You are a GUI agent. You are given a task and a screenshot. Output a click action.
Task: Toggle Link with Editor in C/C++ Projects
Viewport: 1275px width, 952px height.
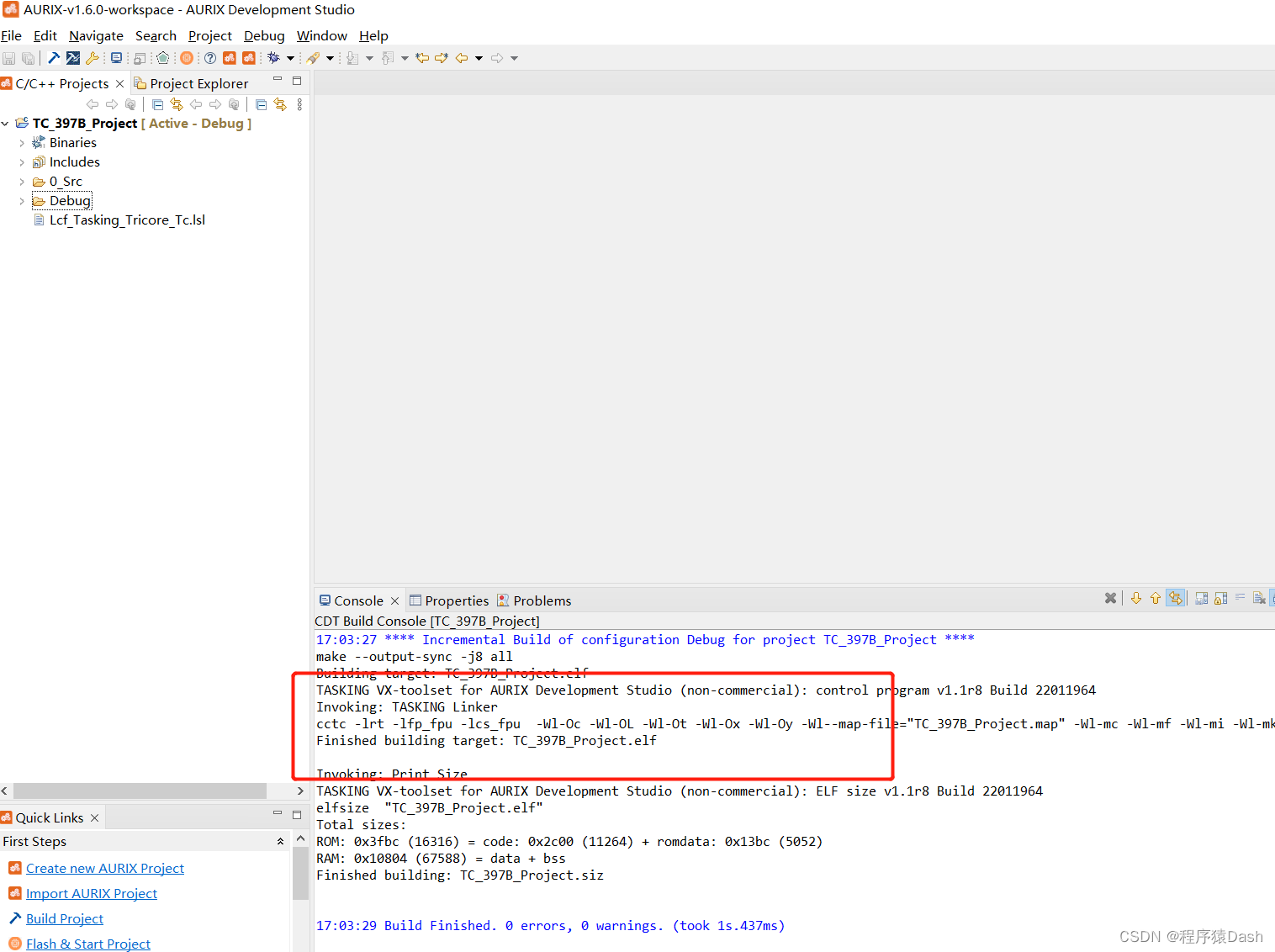coord(177,103)
